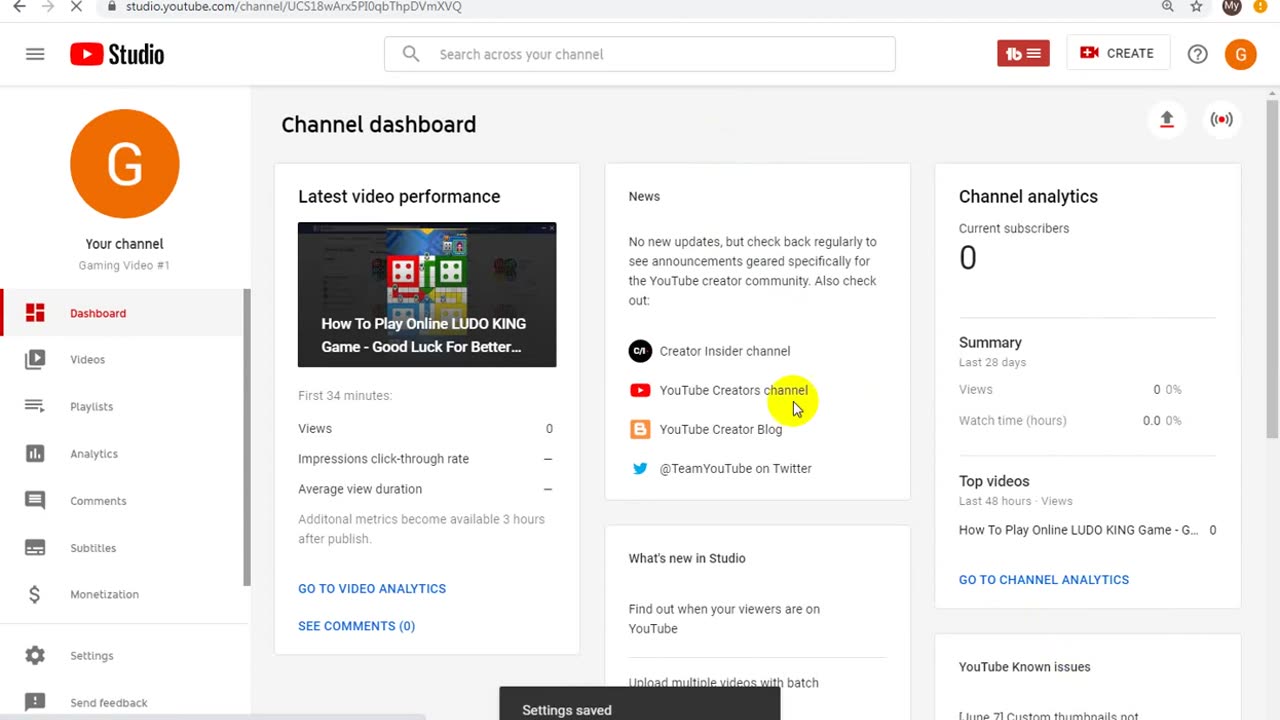This screenshot has width=1280, height=720.
Task: Click the 'Your channel' label
Action: [124, 244]
